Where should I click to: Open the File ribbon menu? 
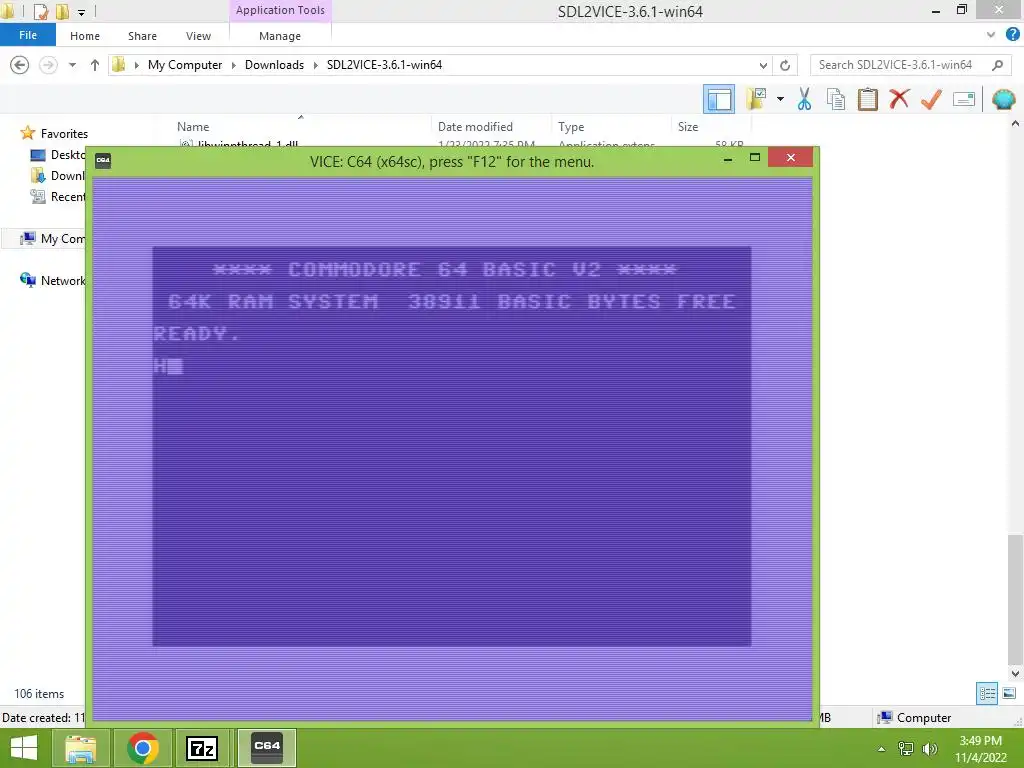pos(28,35)
